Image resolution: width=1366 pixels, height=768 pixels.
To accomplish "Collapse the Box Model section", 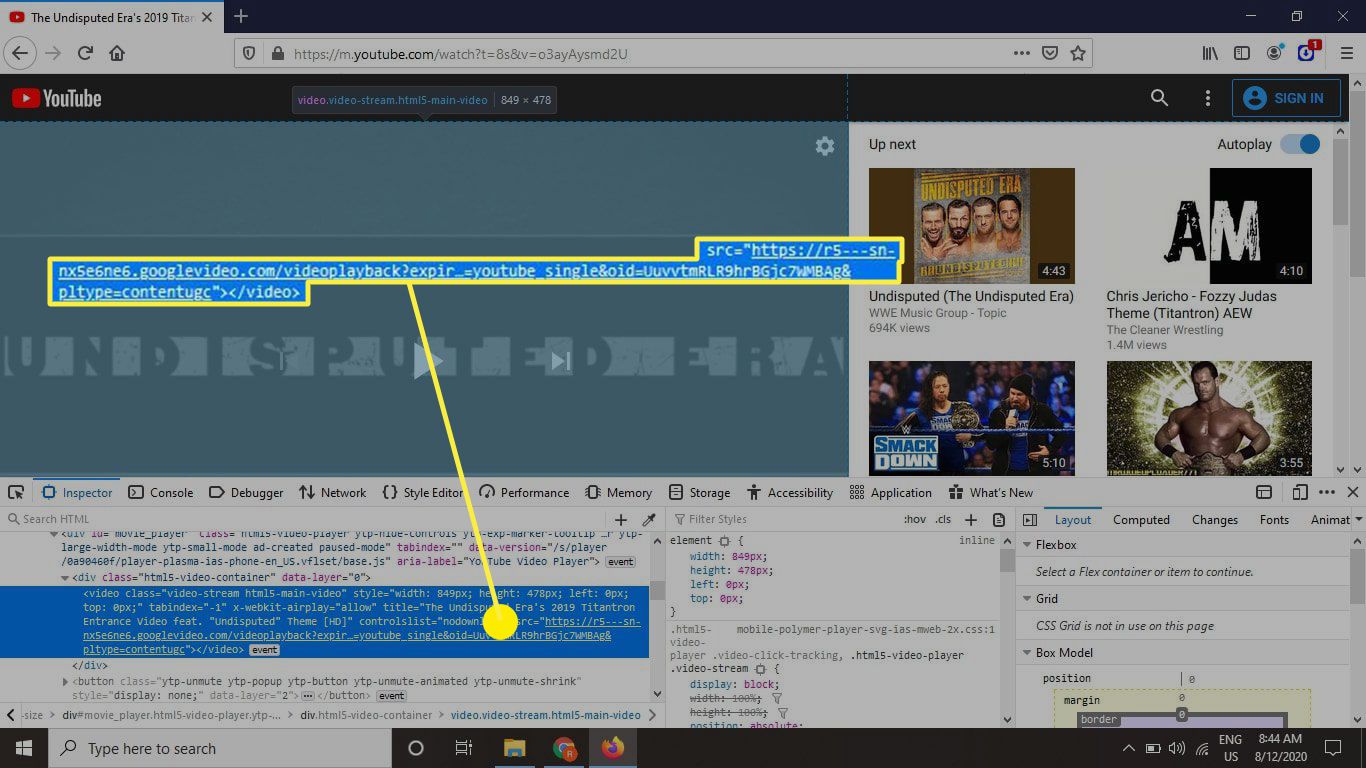I will pyautogui.click(x=1027, y=653).
